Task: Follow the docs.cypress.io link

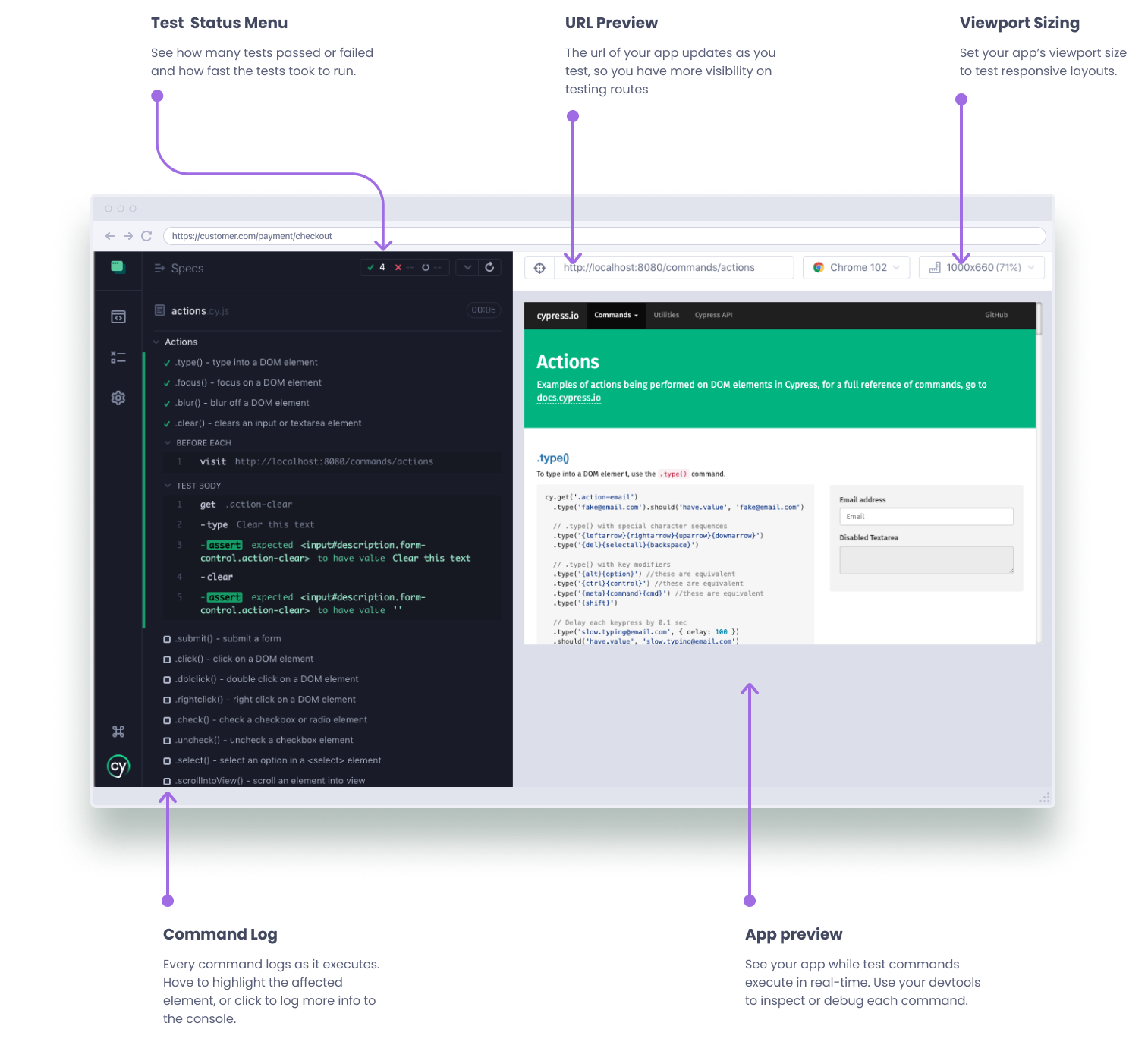Action: (x=568, y=397)
